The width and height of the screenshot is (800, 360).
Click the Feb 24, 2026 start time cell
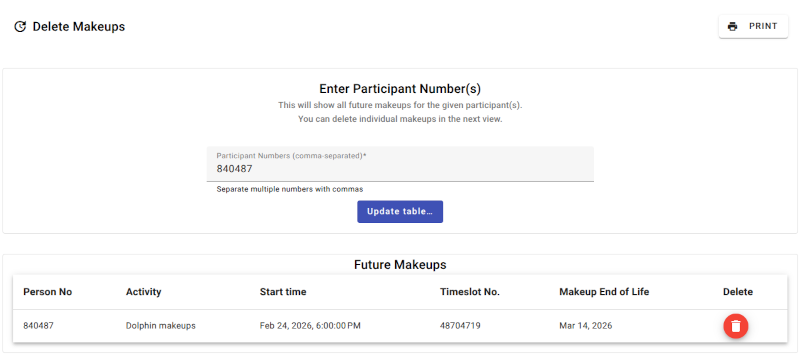pos(310,326)
